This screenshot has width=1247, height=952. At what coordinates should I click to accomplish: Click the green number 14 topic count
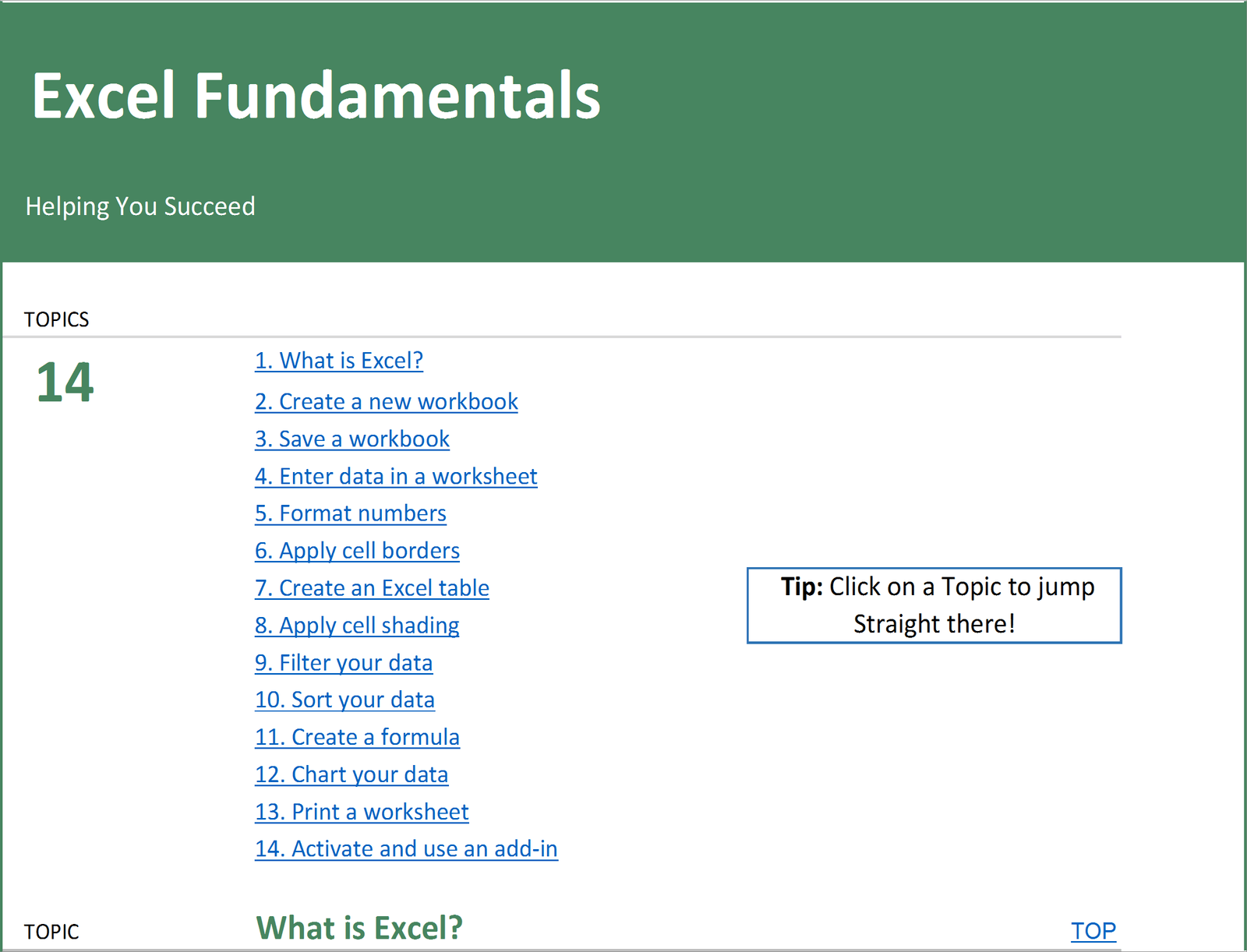click(x=64, y=383)
